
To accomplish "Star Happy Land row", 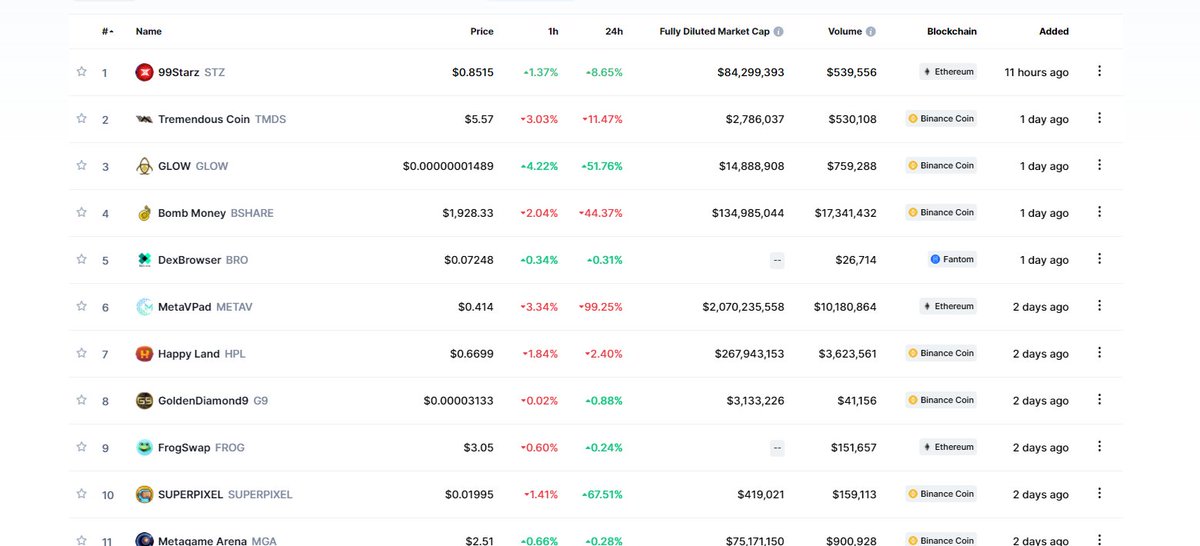I will (82, 353).
